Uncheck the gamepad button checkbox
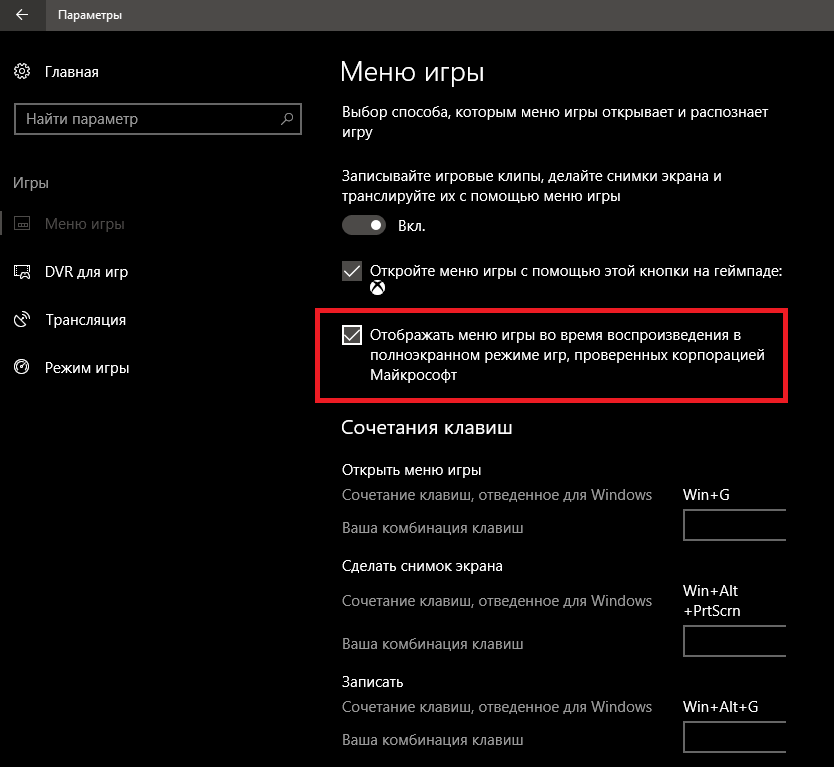 [352, 271]
